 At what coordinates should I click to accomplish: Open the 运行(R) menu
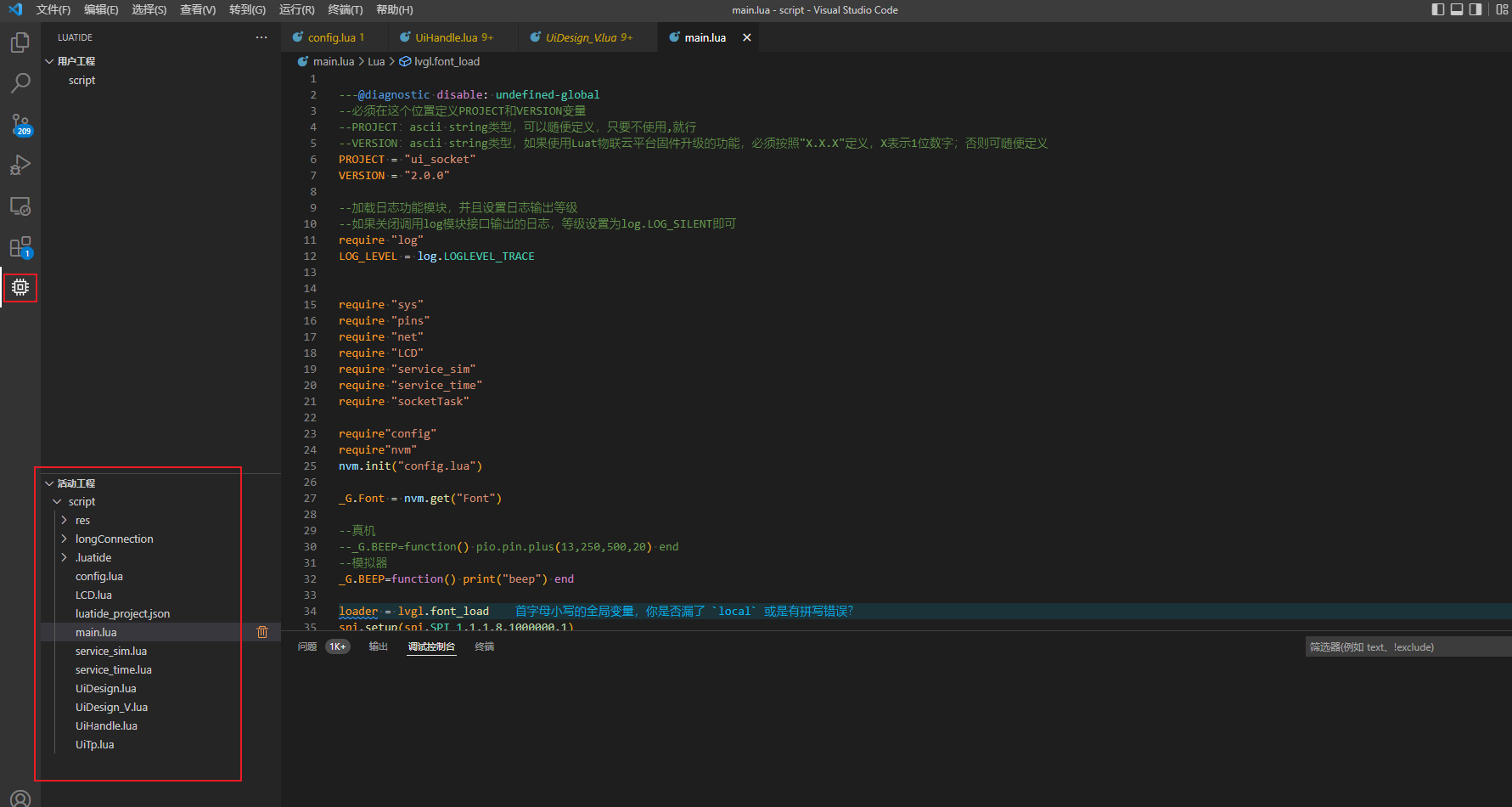[x=296, y=9]
